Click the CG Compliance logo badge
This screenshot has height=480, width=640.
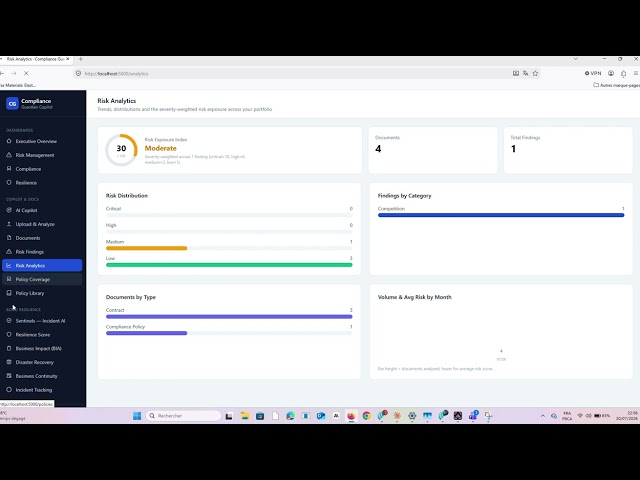click(12, 104)
